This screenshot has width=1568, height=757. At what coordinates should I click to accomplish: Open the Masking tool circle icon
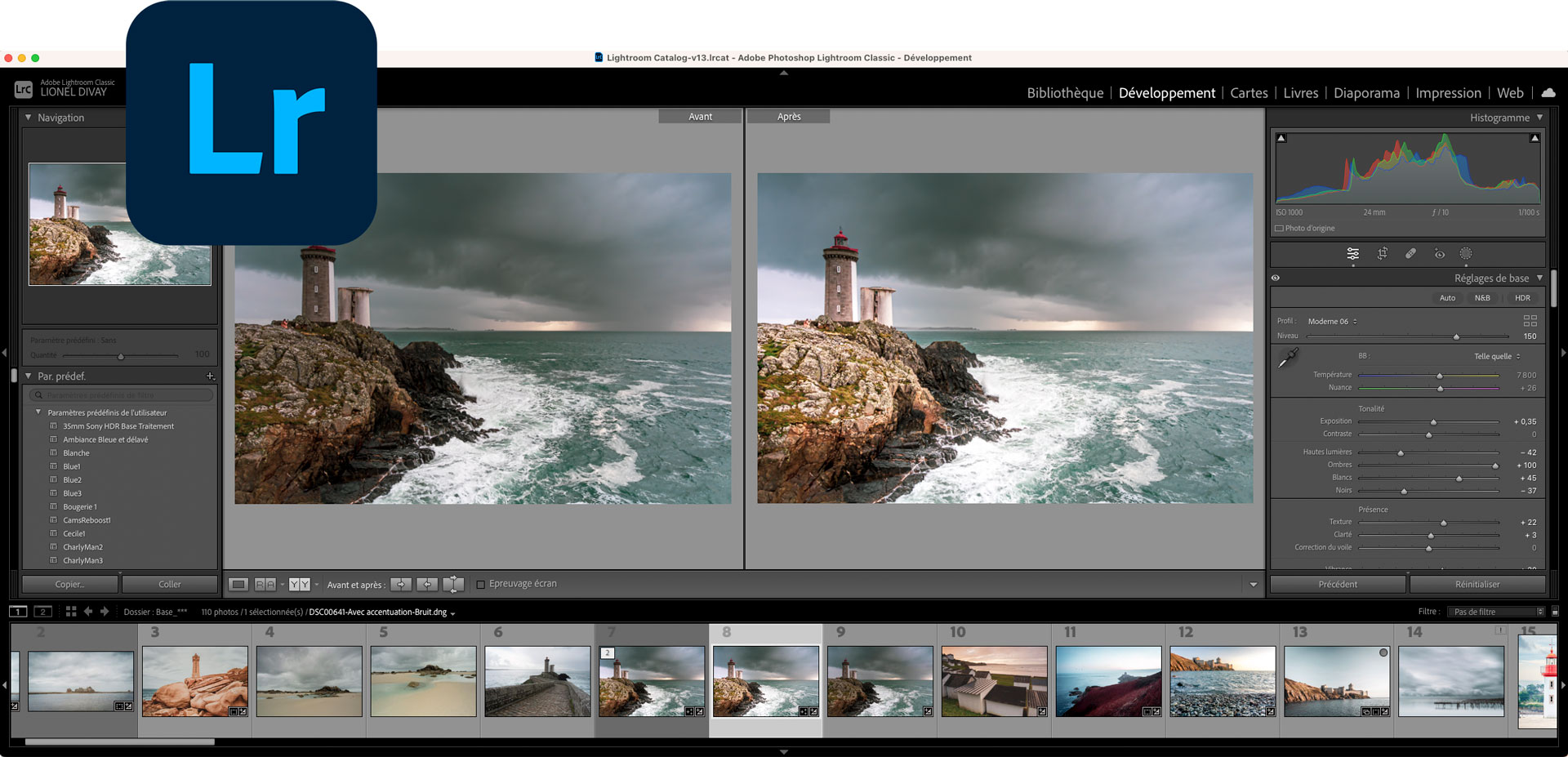(x=1466, y=254)
